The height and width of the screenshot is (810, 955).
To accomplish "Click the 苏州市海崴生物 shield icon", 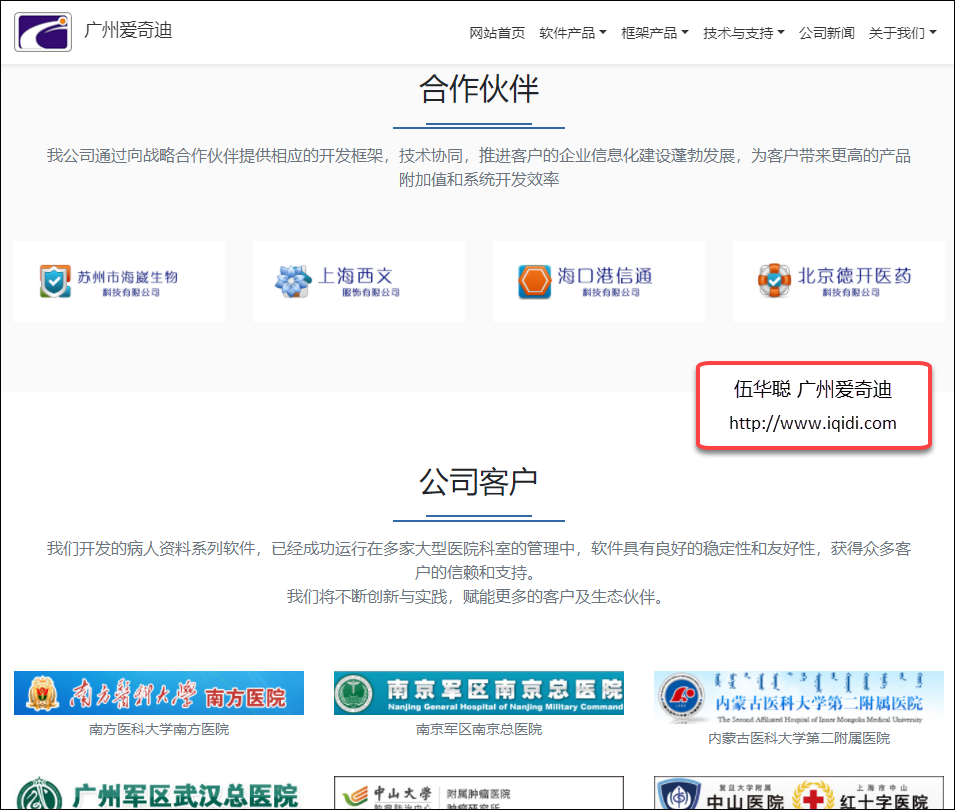I will [x=55, y=281].
